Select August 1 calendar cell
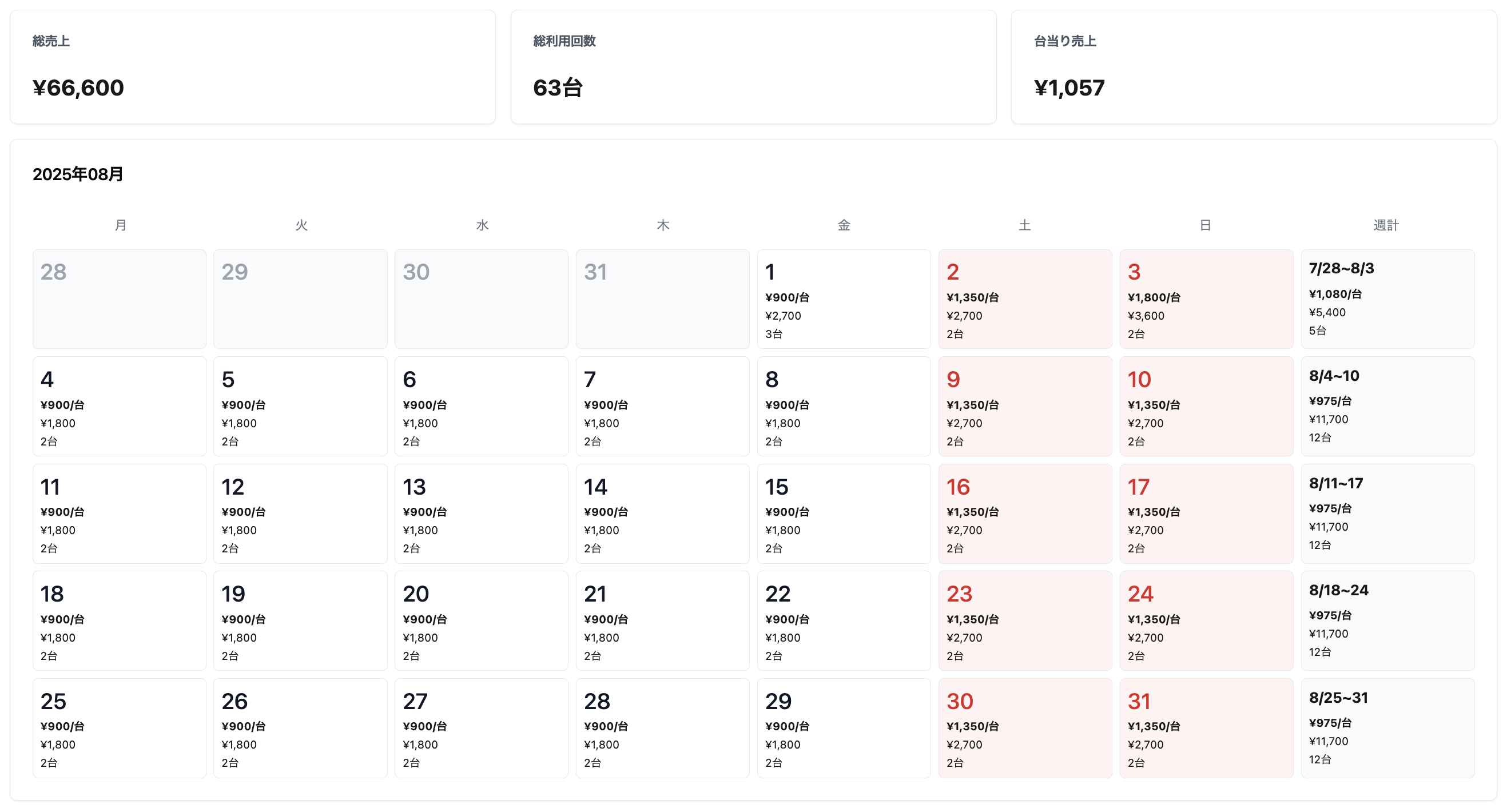Screen dimensions: 1503x812 tap(843, 299)
